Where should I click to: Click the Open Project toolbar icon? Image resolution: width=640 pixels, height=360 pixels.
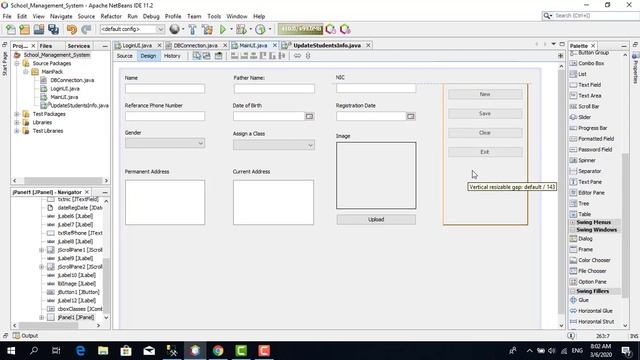tap(39, 29)
